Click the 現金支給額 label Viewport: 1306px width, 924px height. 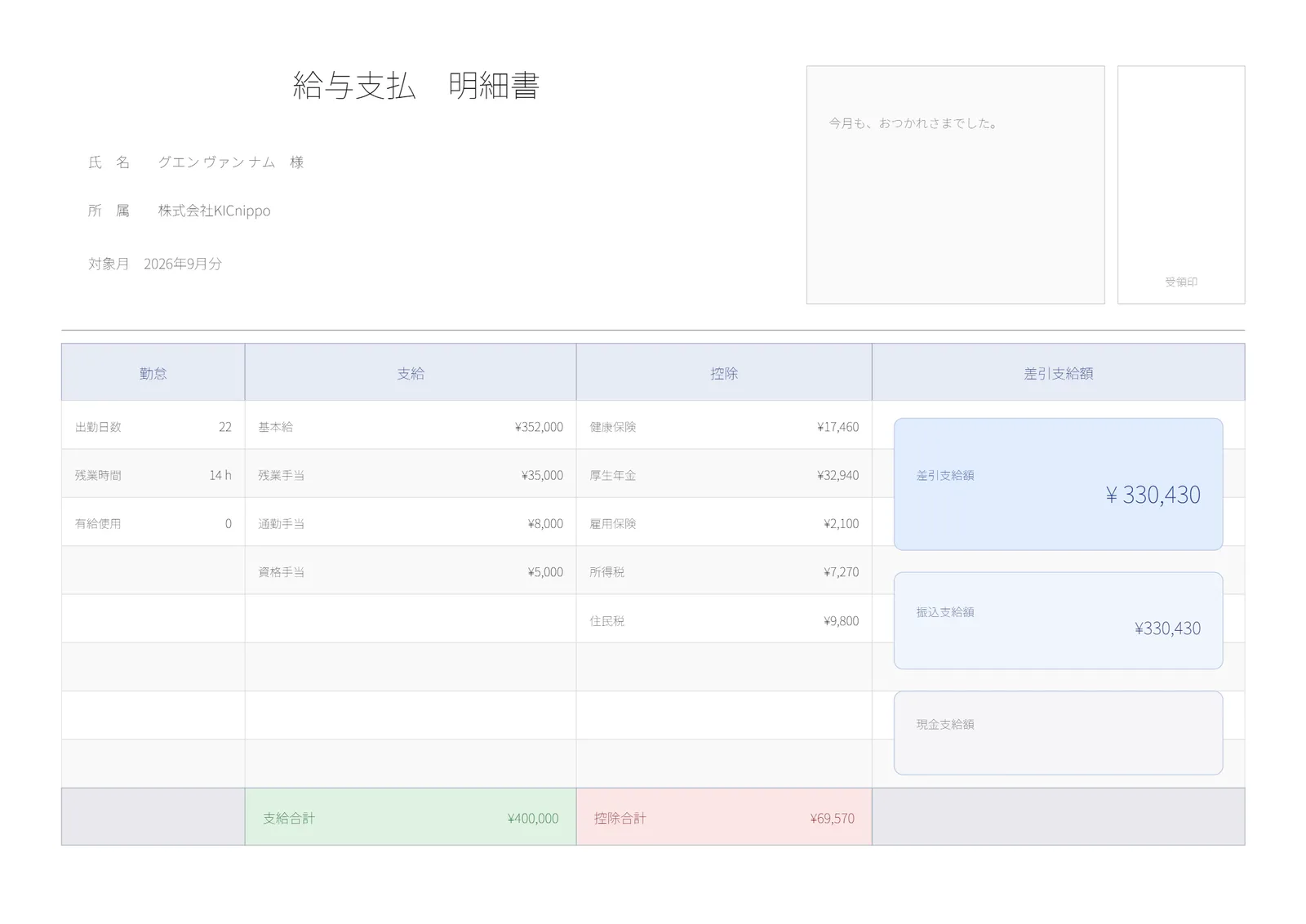tap(945, 725)
